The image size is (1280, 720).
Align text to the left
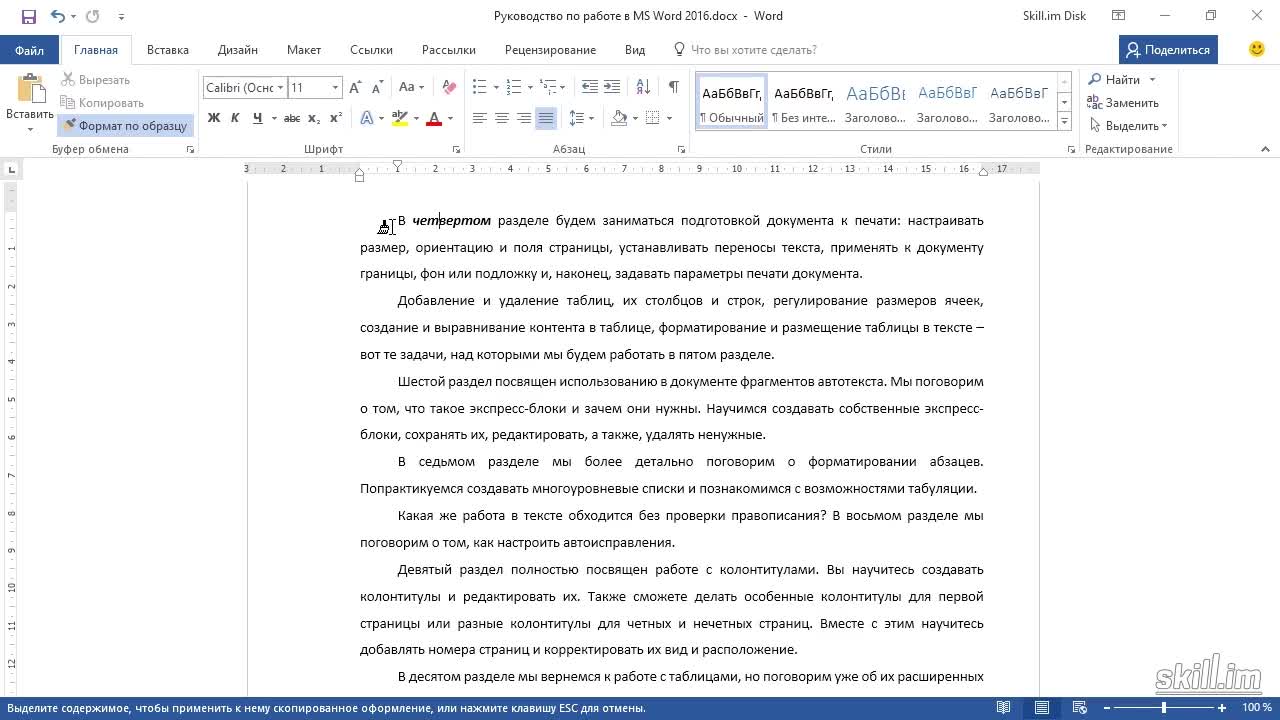[480, 118]
